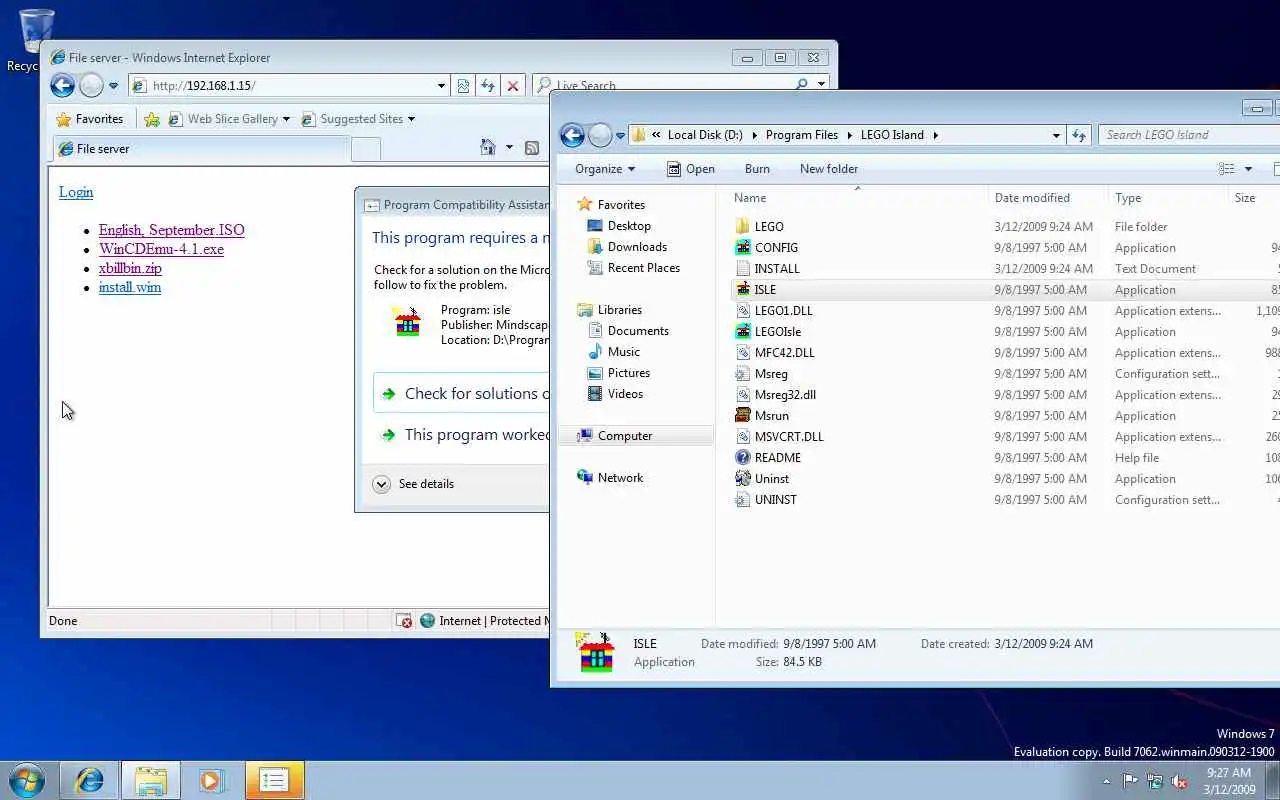Click the Explorer window Forward button
The image size is (1280, 800).
coord(600,135)
